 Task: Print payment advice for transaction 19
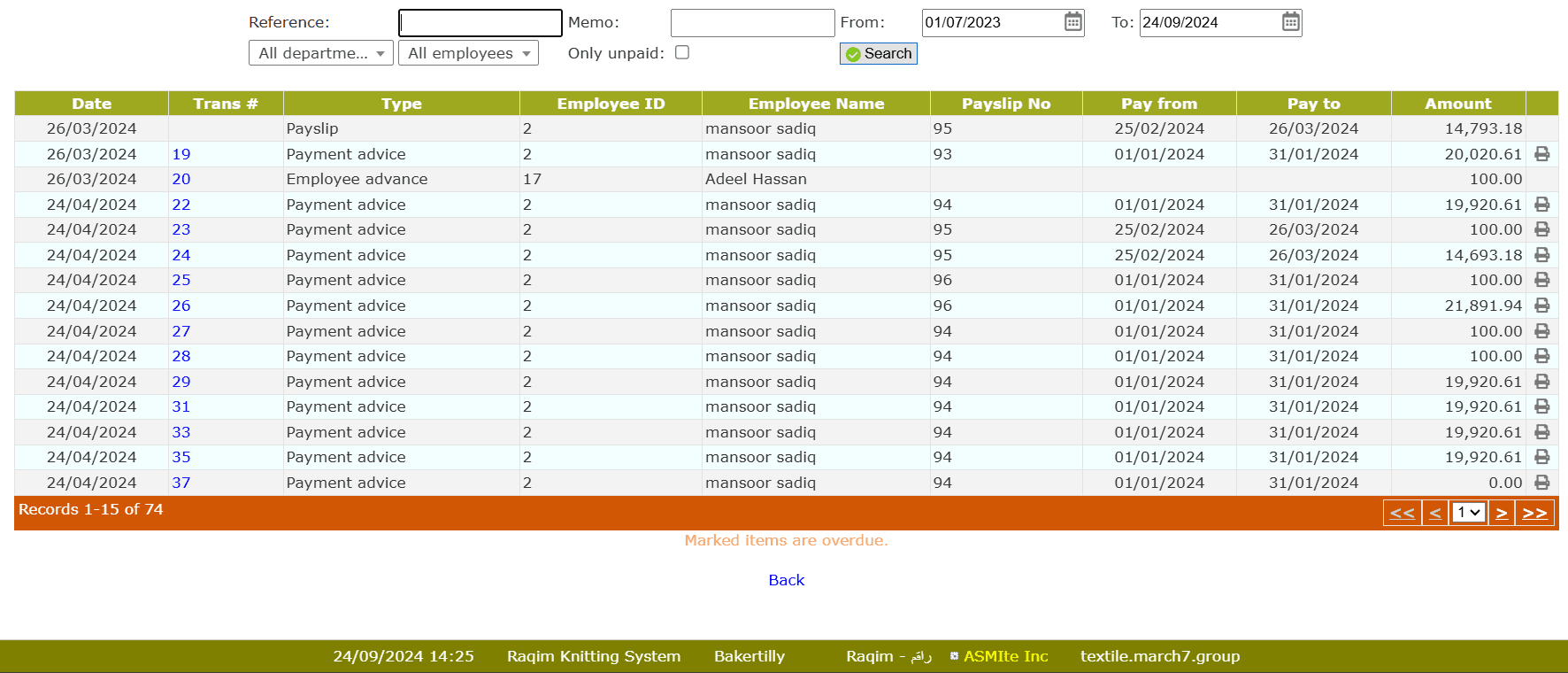(x=1541, y=154)
